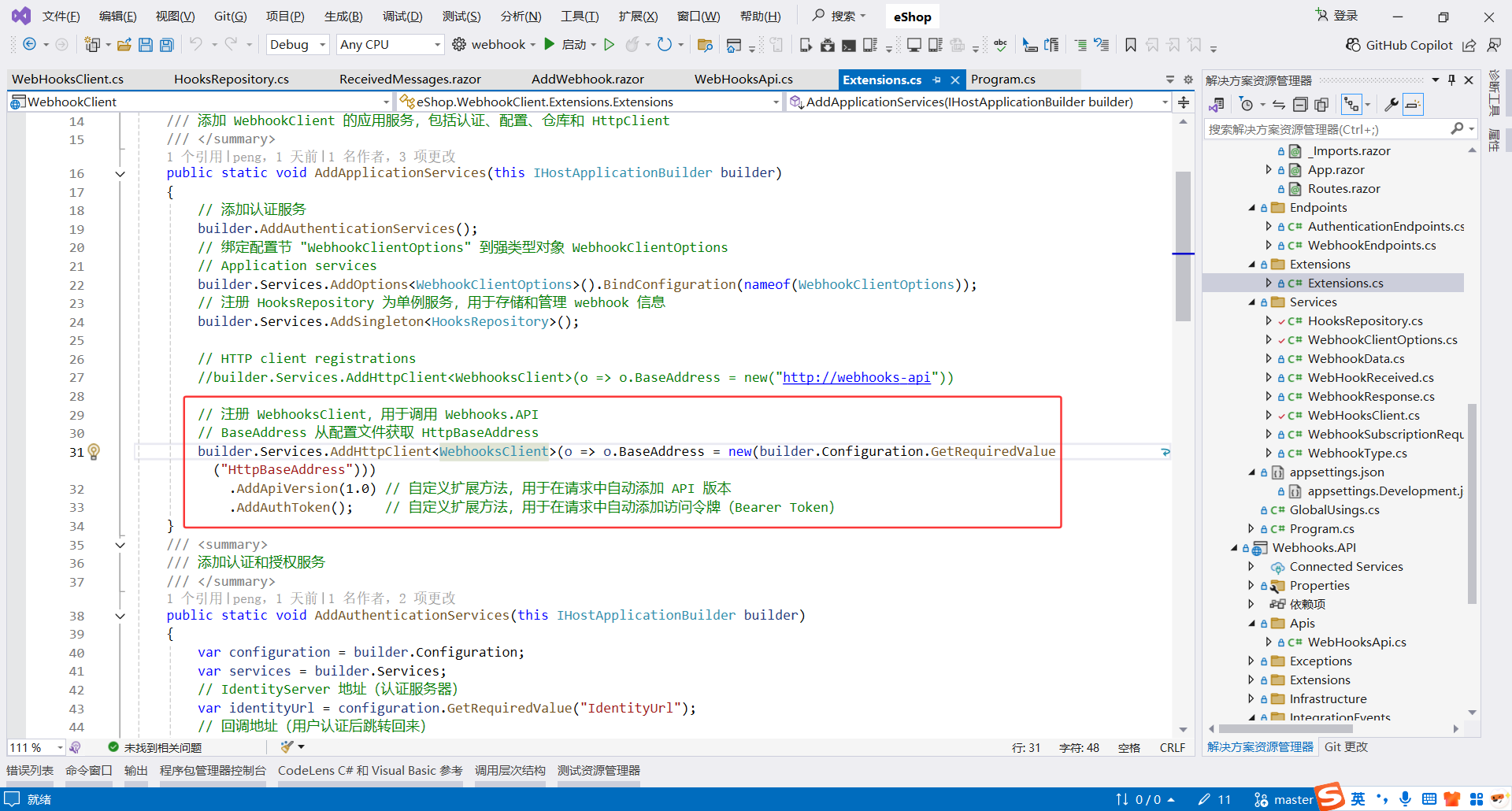1512x811 pixels.
Task: Open the Debug configuration dropdown
Action: click(298, 45)
